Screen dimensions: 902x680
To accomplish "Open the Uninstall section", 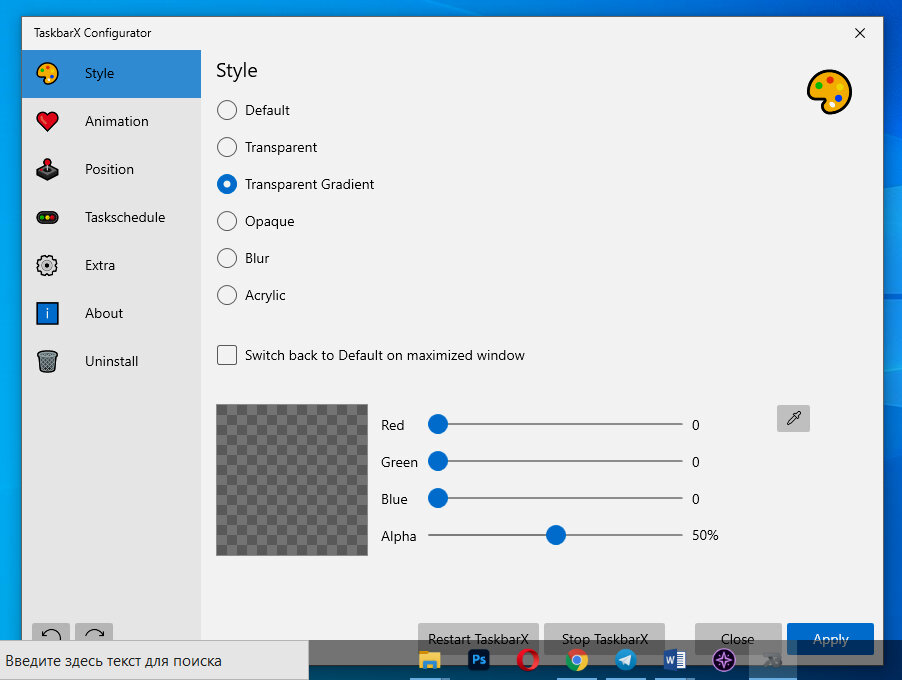I will 112,361.
